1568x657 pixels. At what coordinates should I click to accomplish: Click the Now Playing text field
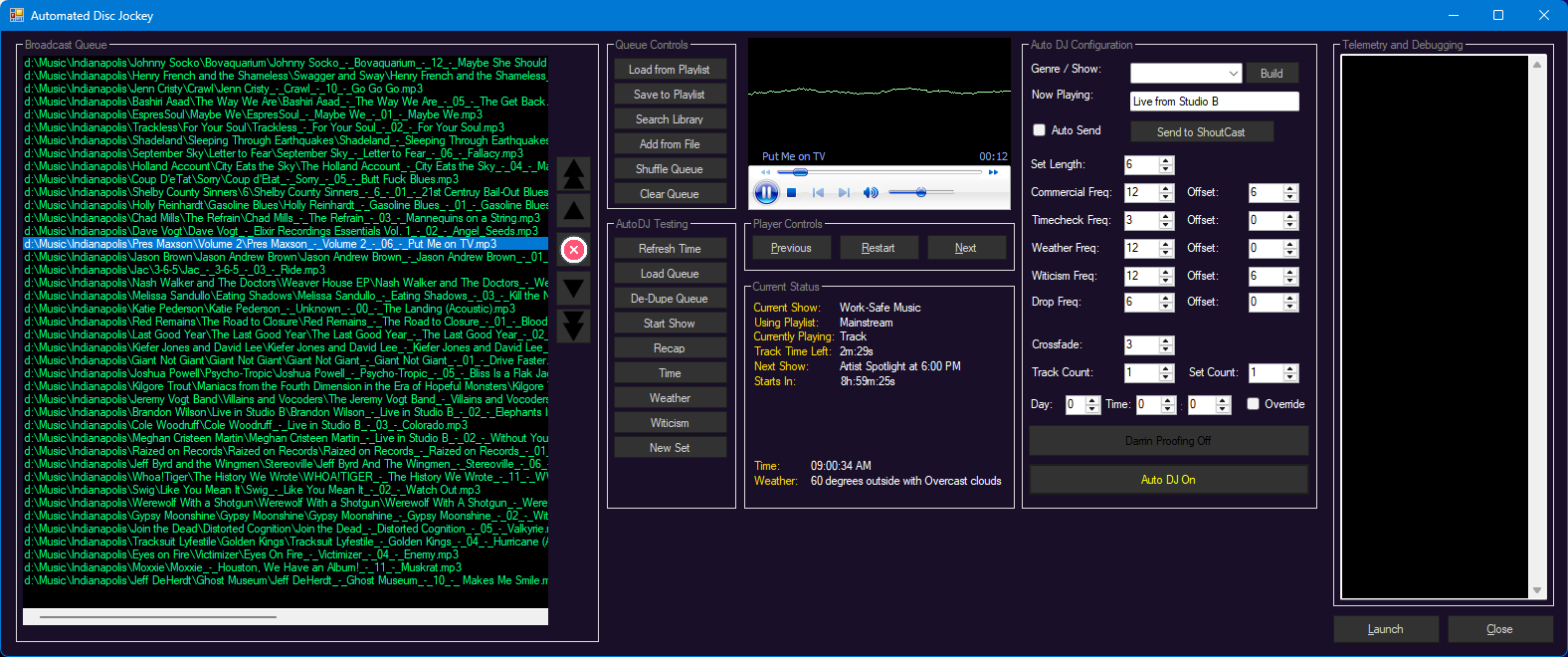coord(1214,102)
